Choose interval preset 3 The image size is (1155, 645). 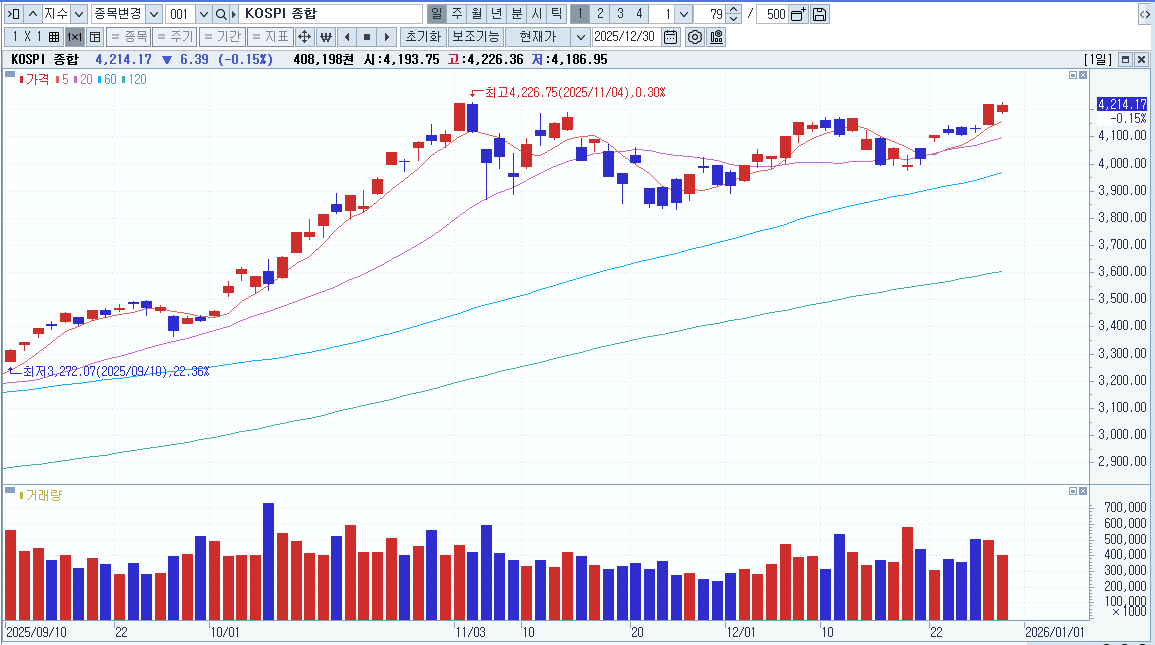click(x=620, y=14)
